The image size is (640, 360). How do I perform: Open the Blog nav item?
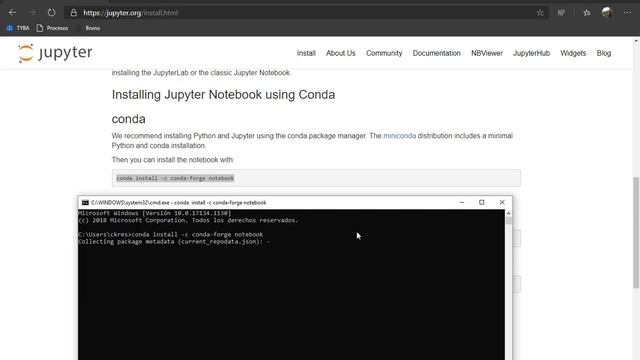point(604,53)
